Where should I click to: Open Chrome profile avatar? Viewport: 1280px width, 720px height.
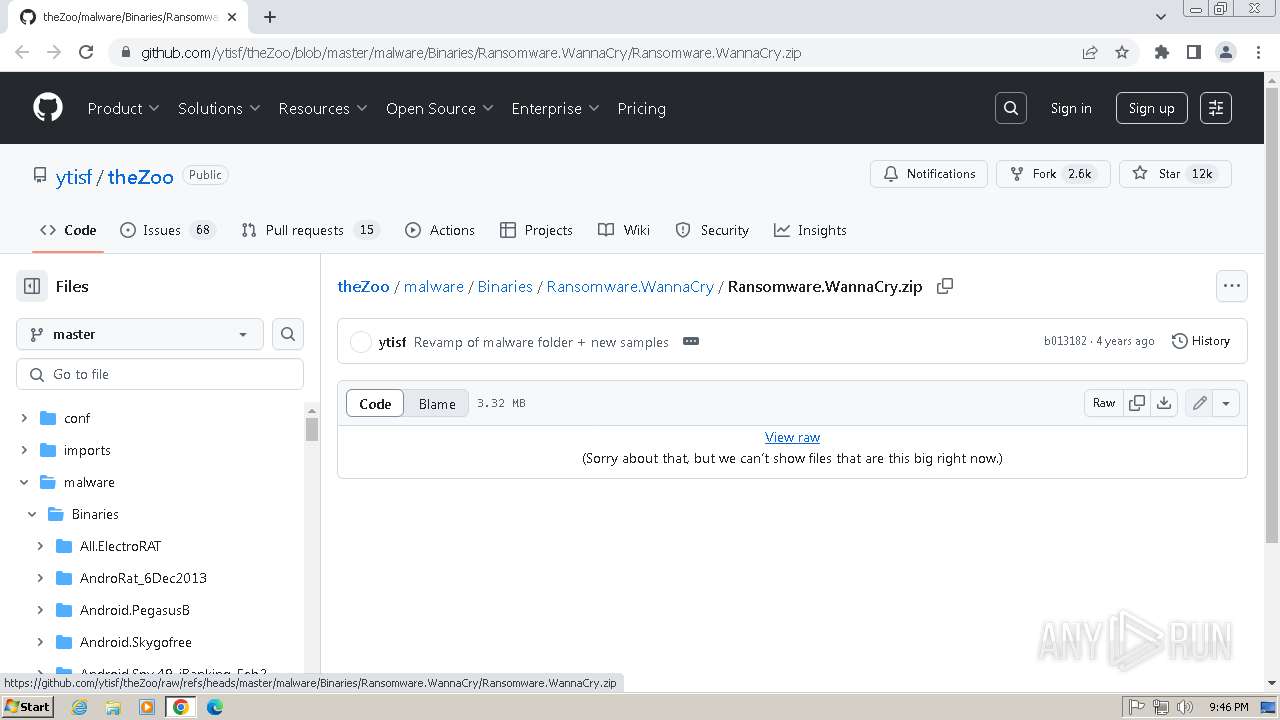(1226, 52)
